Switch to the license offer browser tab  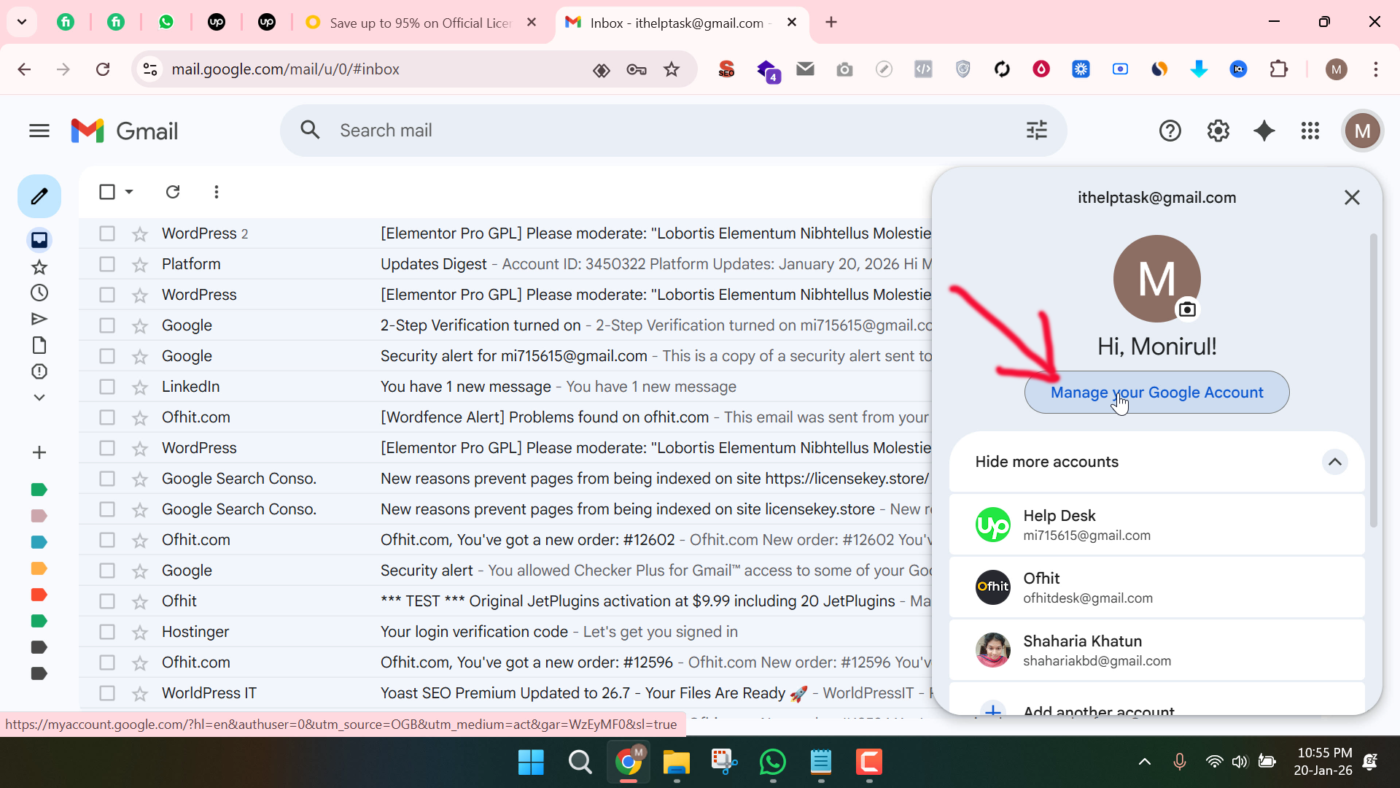click(x=420, y=20)
